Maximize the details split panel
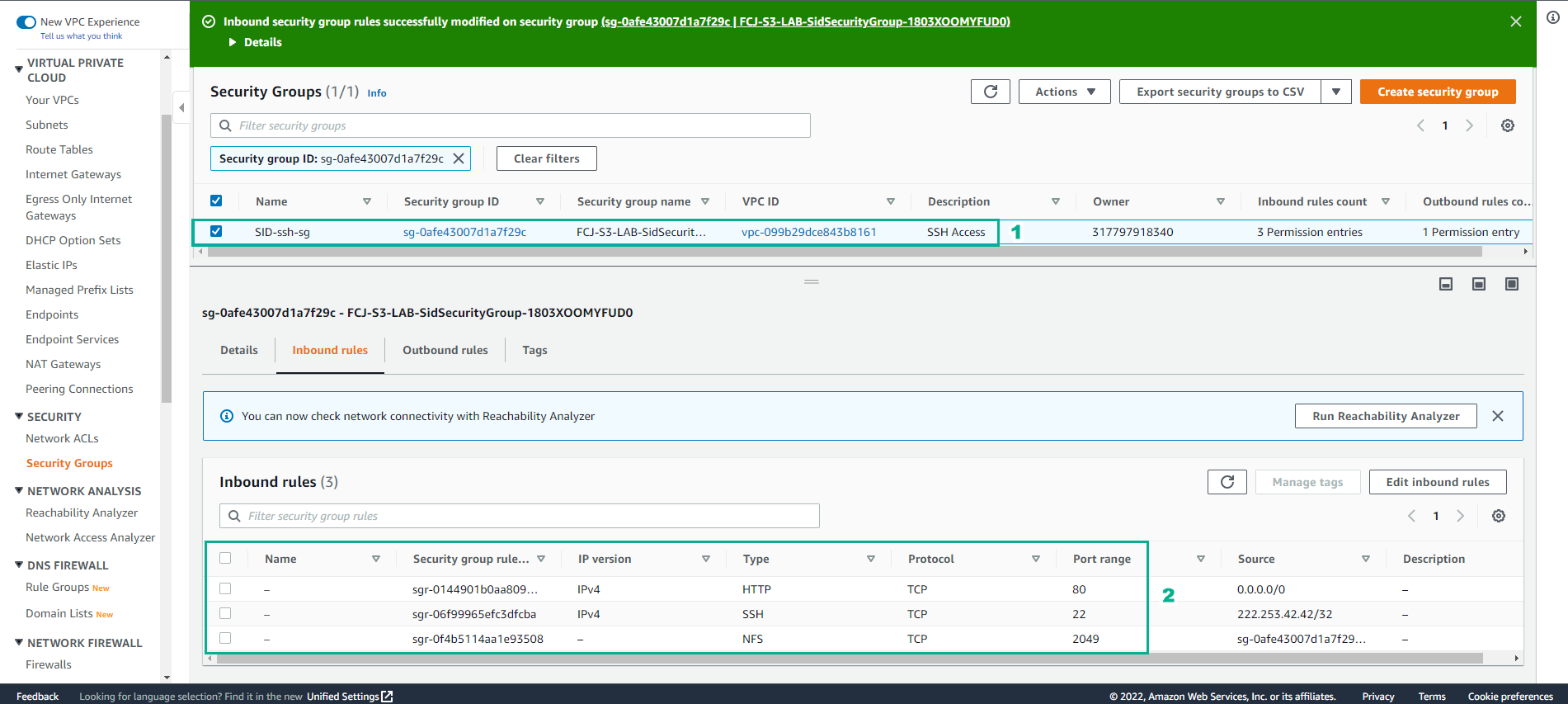The width and height of the screenshot is (1568, 704). [1512, 284]
